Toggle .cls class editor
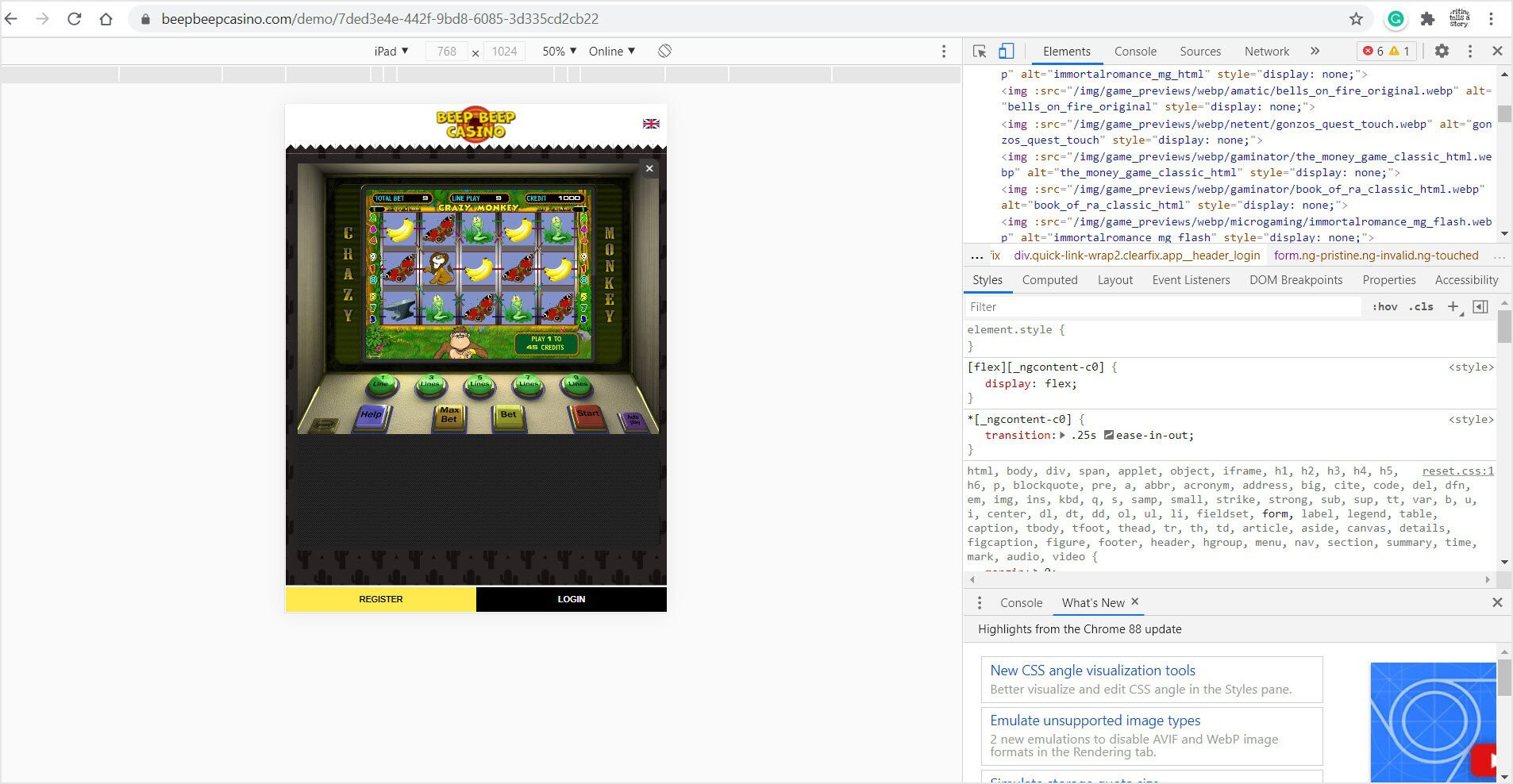The width and height of the screenshot is (1513, 784). 1421,307
